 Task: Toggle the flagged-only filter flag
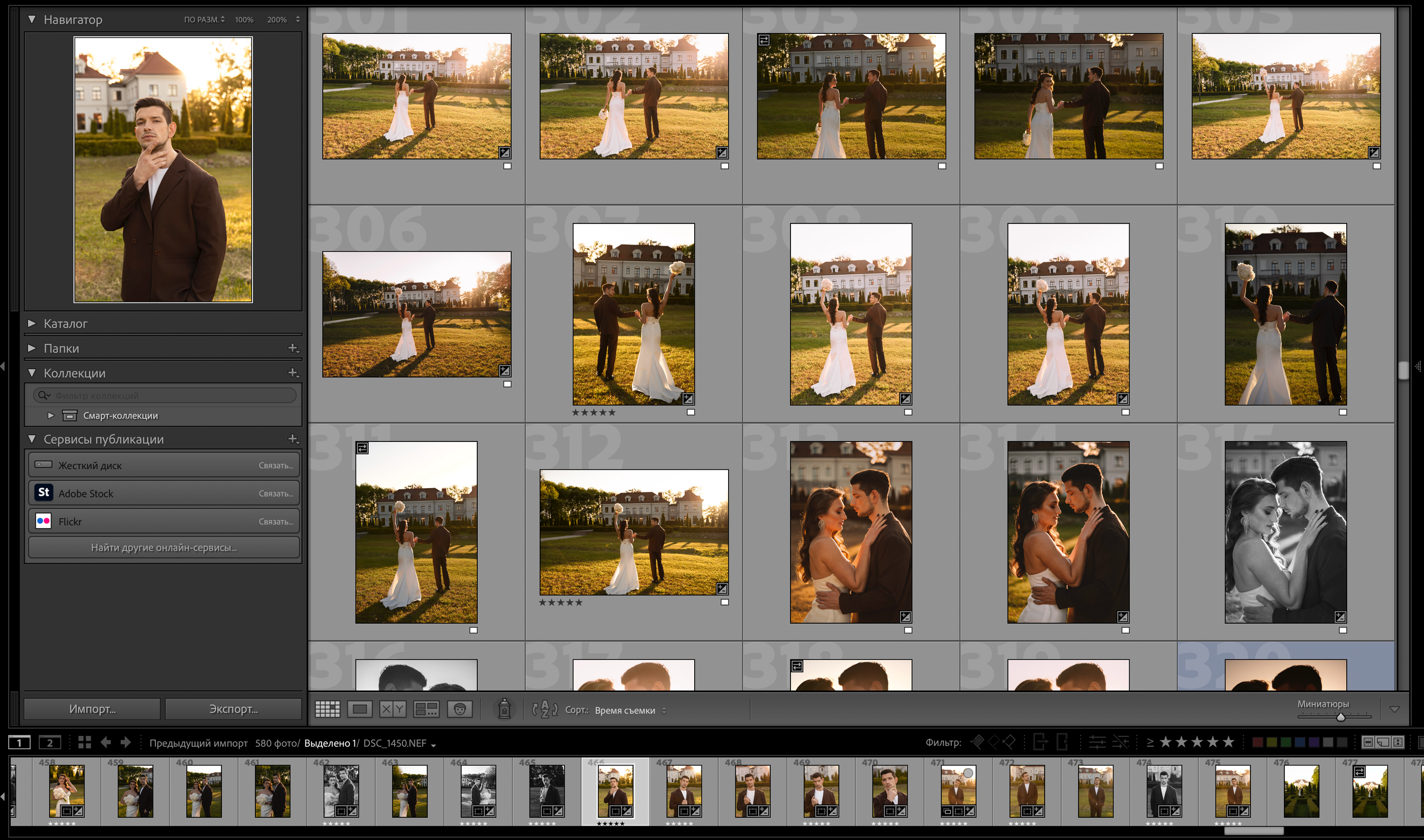977,742
